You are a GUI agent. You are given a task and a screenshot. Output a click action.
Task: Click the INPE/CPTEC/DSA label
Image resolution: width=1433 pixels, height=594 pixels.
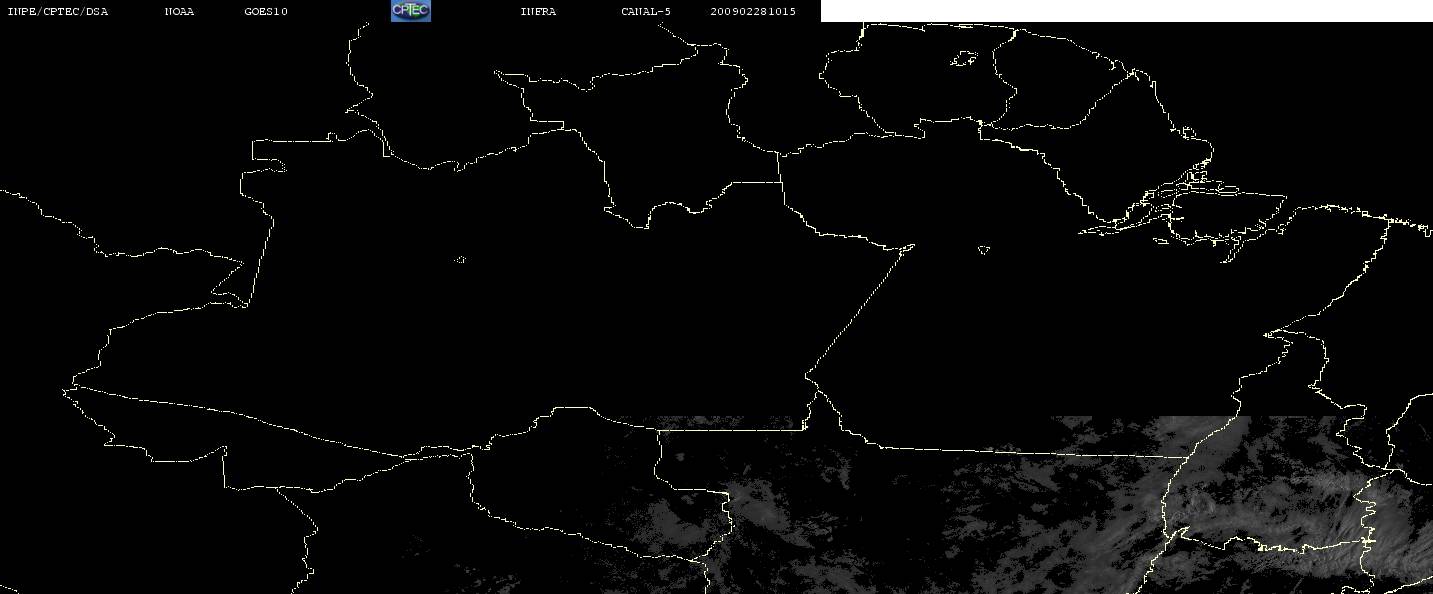[x=57, y=12]
